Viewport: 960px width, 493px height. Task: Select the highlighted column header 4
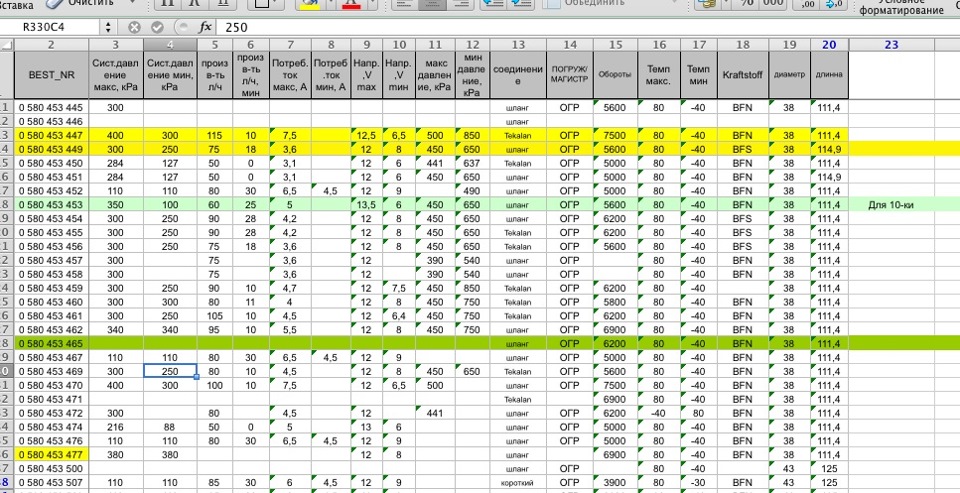coord(170,45)
